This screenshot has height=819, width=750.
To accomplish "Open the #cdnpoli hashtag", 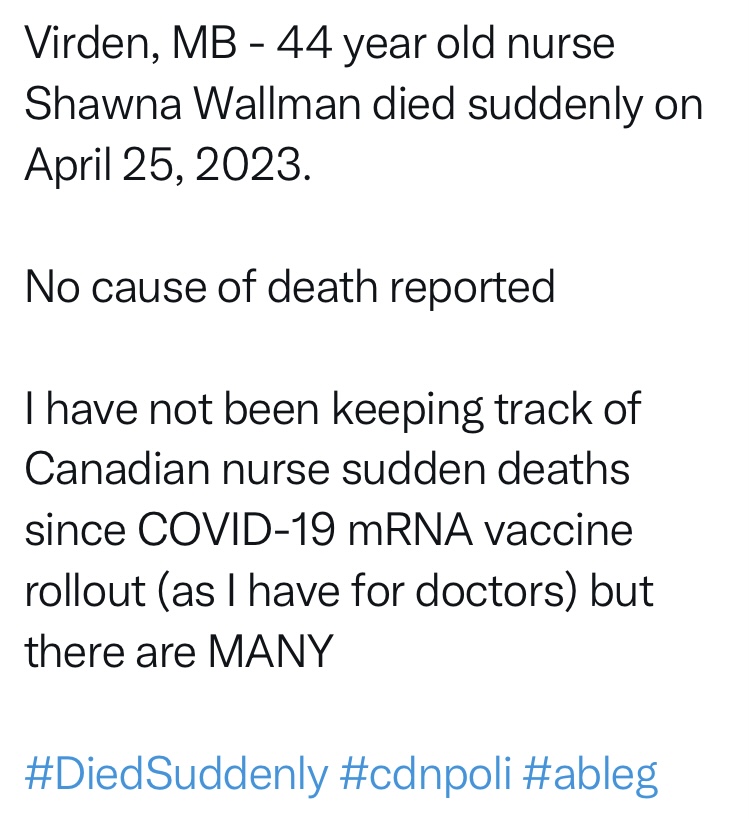I will (x=427, y=774).
